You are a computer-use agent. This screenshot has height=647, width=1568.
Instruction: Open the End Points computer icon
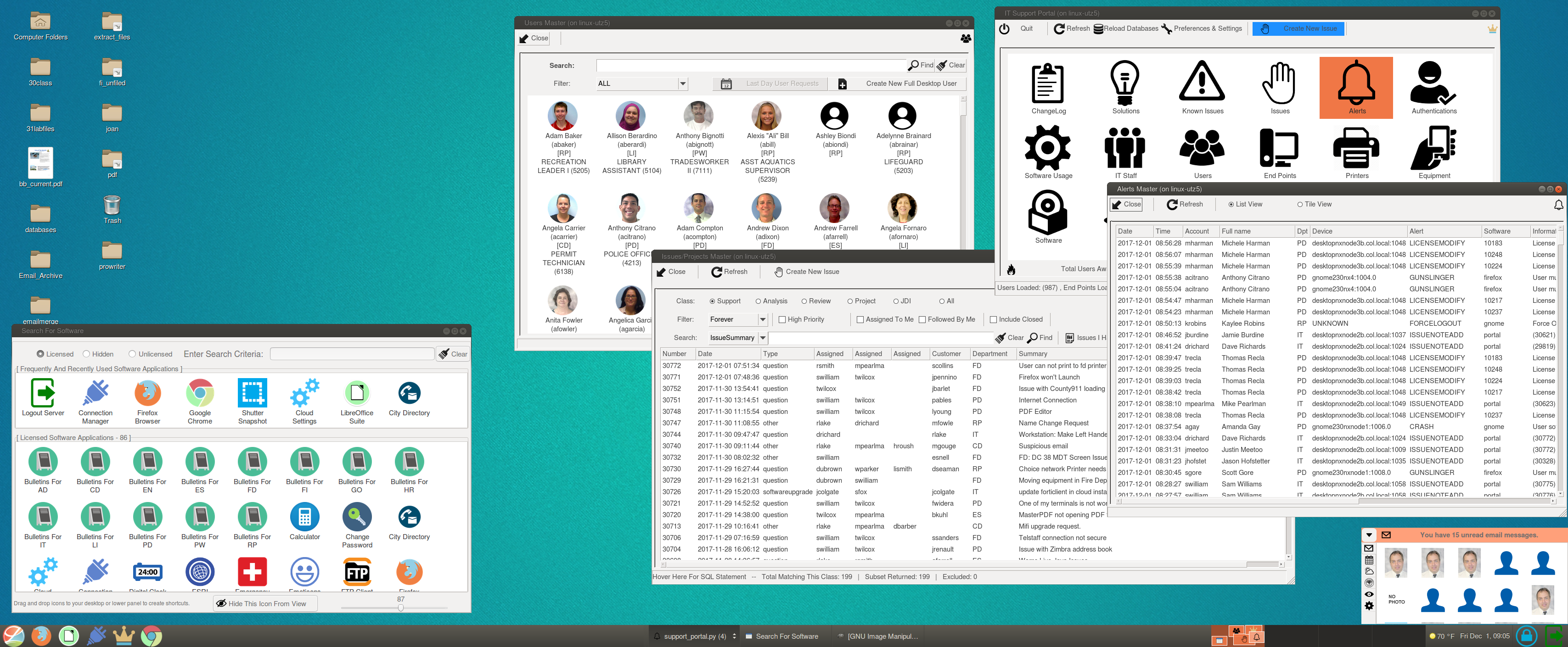1280,152
